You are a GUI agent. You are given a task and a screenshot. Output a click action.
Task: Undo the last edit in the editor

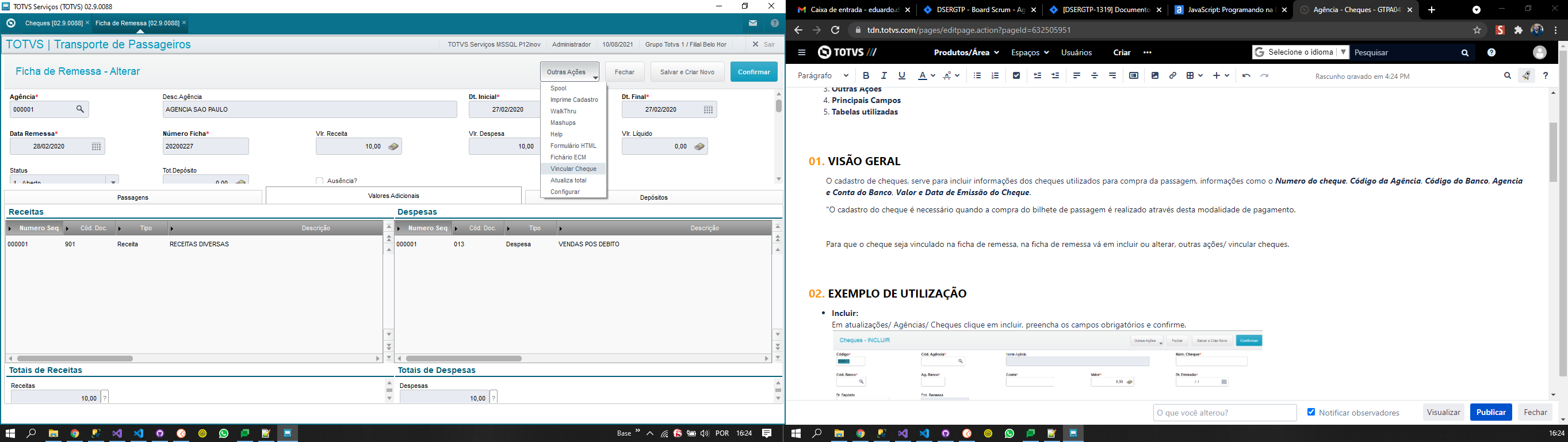(x=1246, y=75)
